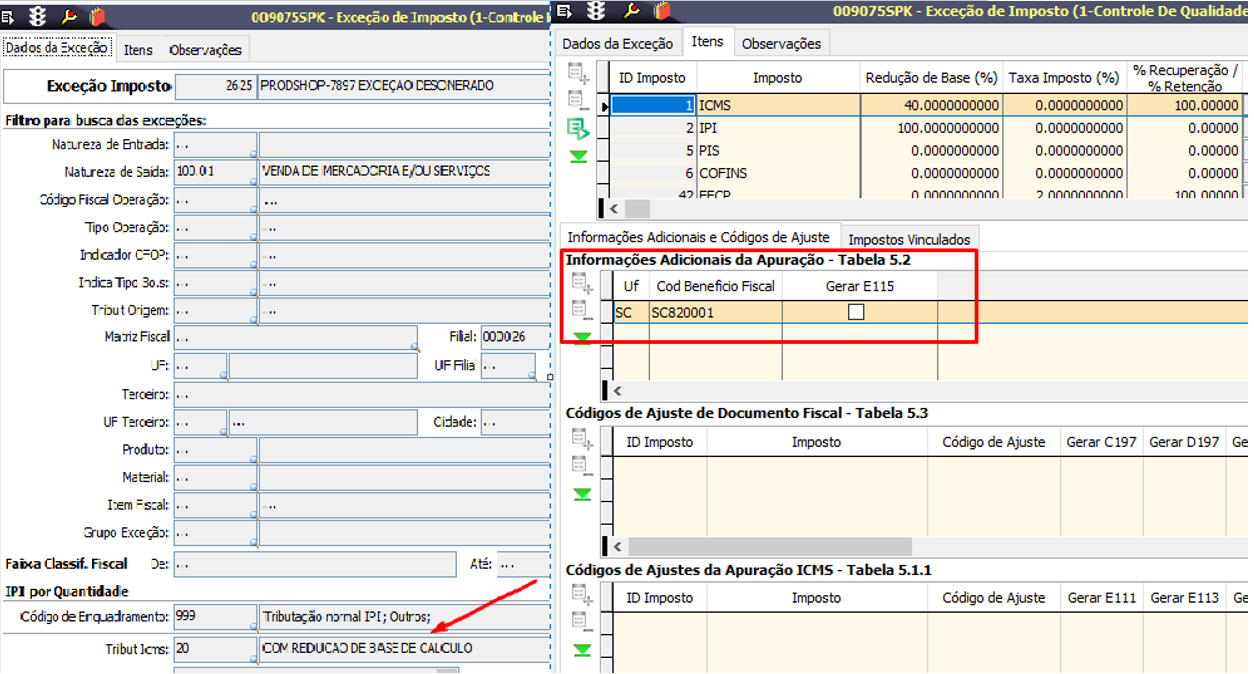1254x674 pixels.
Task: Click the Item Fiscal code field
Action: [x=216, y=506]
